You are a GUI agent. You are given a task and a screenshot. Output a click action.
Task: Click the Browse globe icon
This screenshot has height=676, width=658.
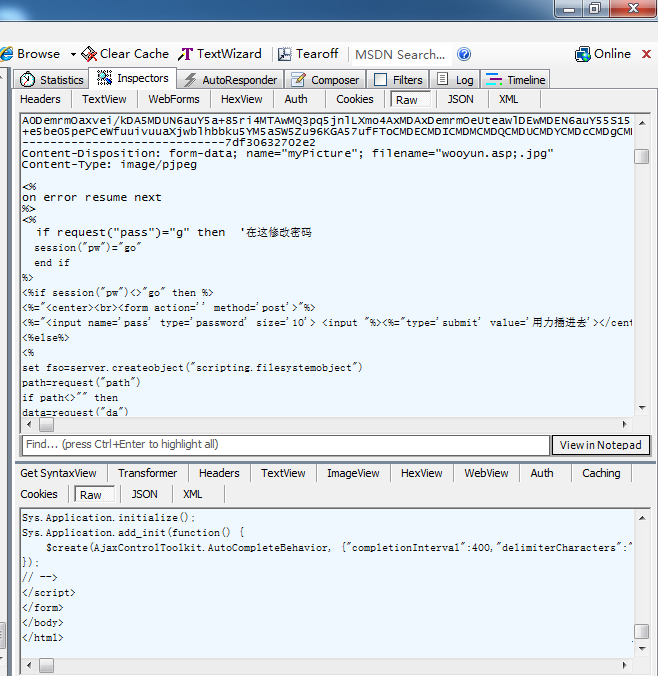pos(6,54)
